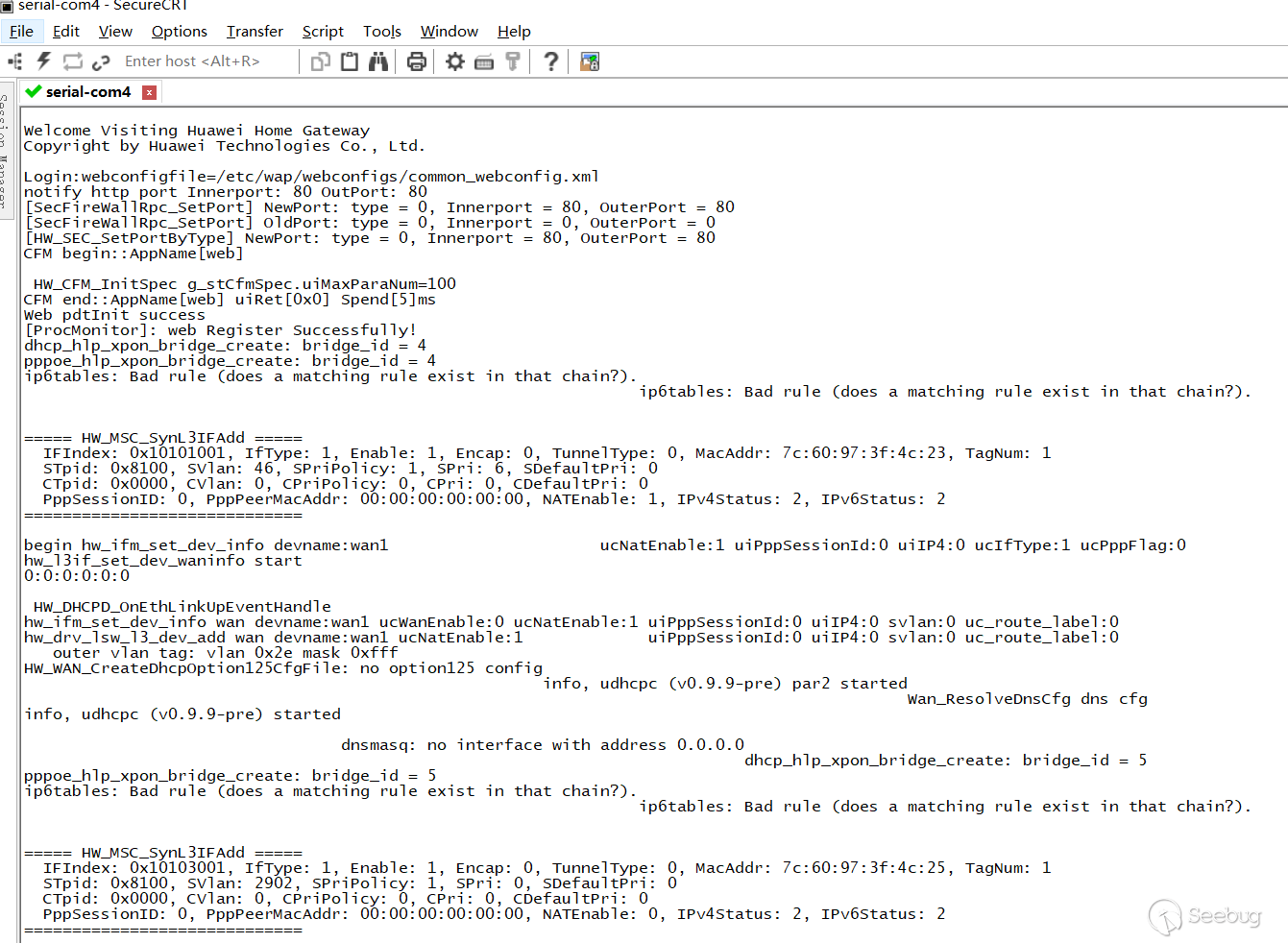The height and width of the screenshot is (943, 1288).
Task: Click the 'Login:webconfigfile=' line
Action: pyautogui.click(x=311, y=177)
